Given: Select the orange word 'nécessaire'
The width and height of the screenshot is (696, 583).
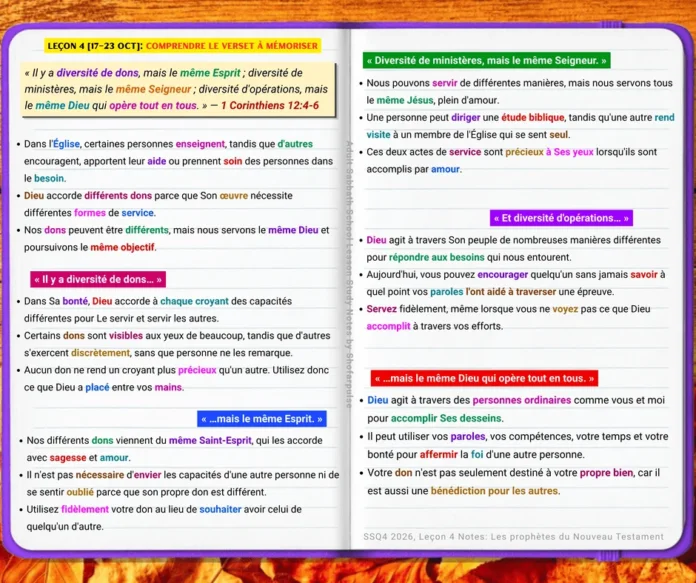Looking at the screenshot, I should (x=100, y=475).
